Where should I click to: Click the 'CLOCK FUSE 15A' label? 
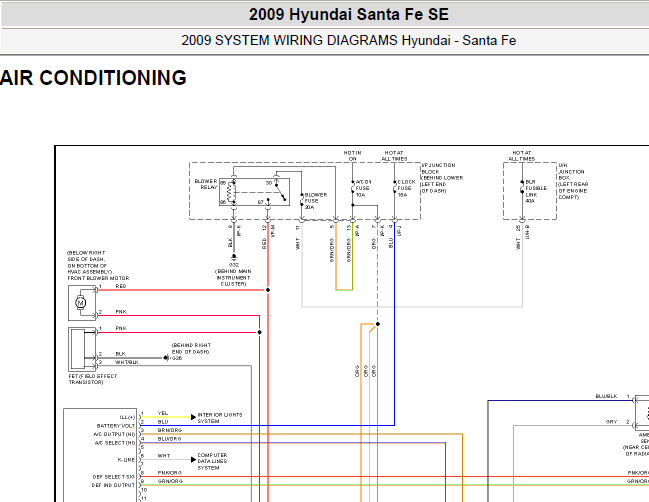tap(406, 188)
